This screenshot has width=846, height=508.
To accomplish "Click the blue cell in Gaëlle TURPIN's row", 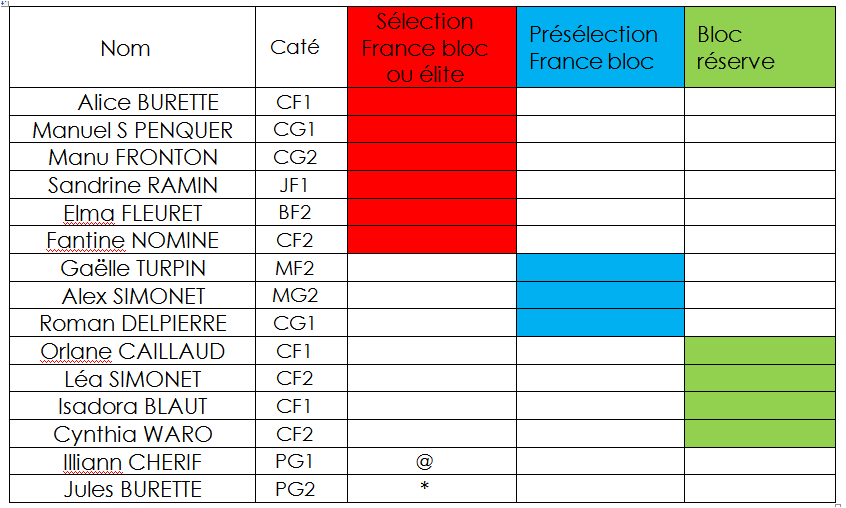I will [x=600, y=268].
